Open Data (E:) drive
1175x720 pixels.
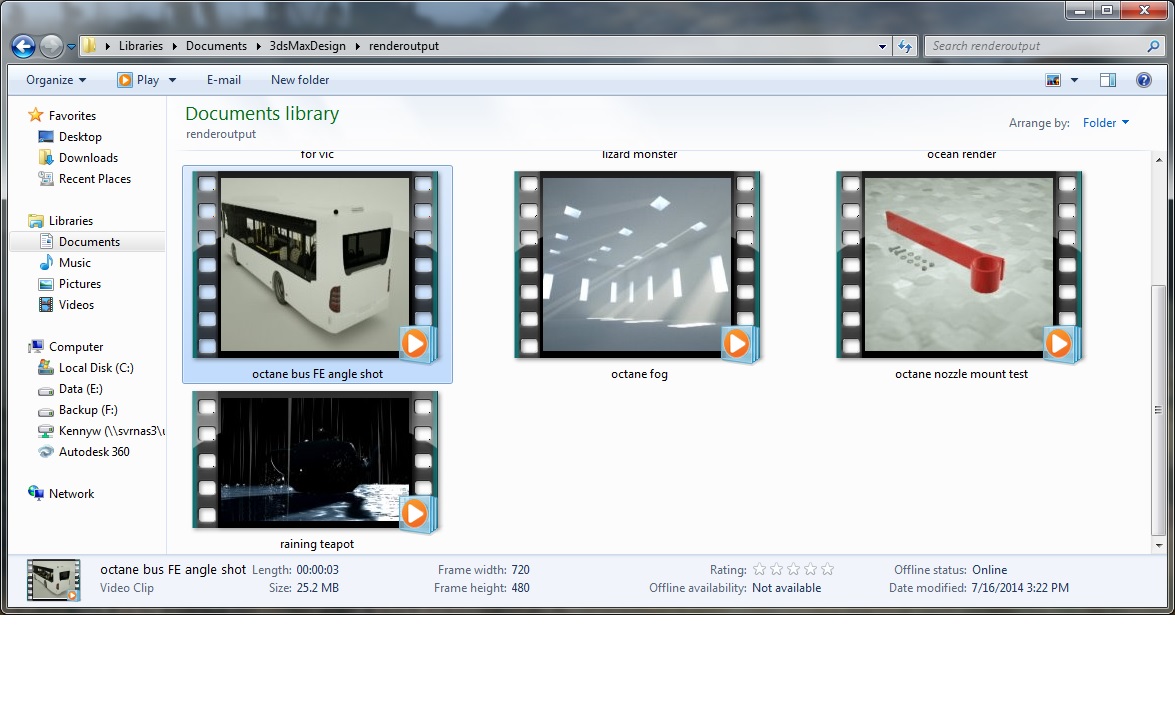[x=80, y=388]
